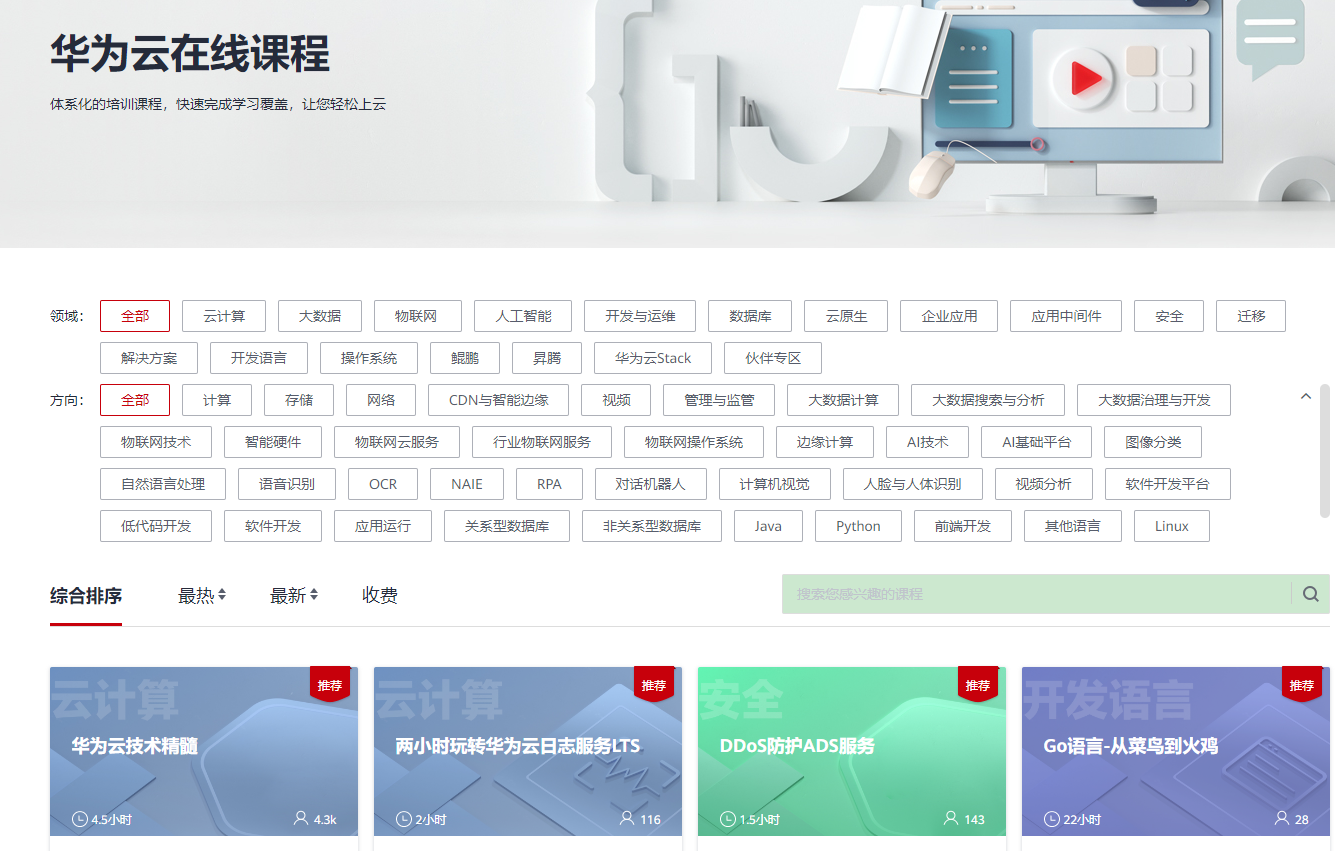The width and height of the screenshot is (1335, 851).
Task: Filter by CDN与智能边缘
Action: tap(499, 400)
